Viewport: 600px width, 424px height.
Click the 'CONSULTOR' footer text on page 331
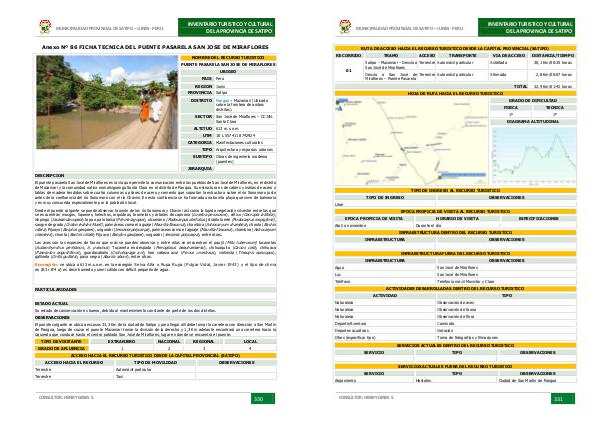366,398
